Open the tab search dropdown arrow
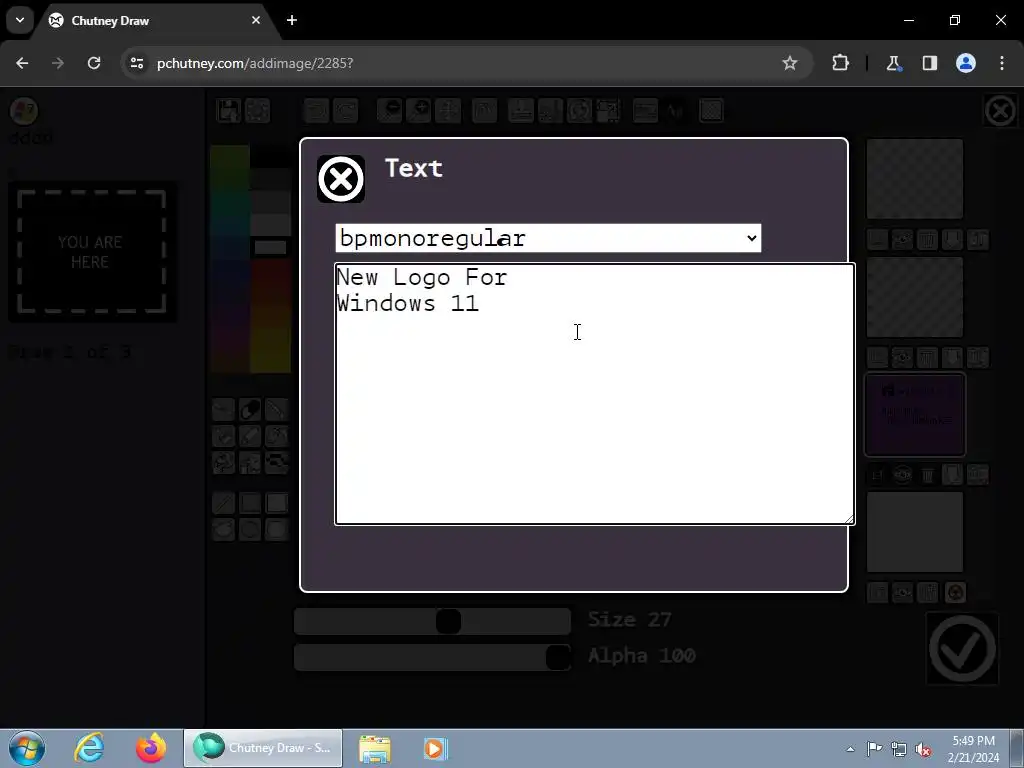The height and width of the screenshot is (768, 1024). (20, 20)
